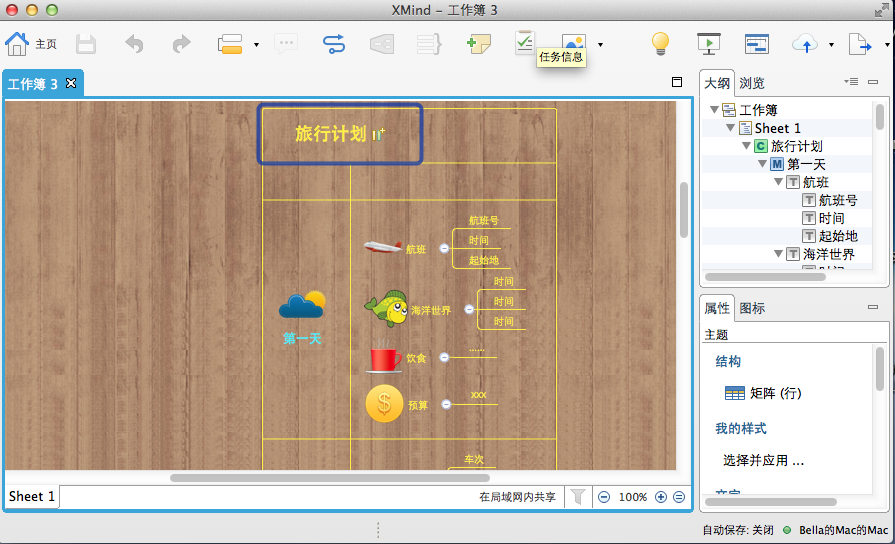
Task: Switch to the 大纲 outline tab
Action: pos(717,83)
